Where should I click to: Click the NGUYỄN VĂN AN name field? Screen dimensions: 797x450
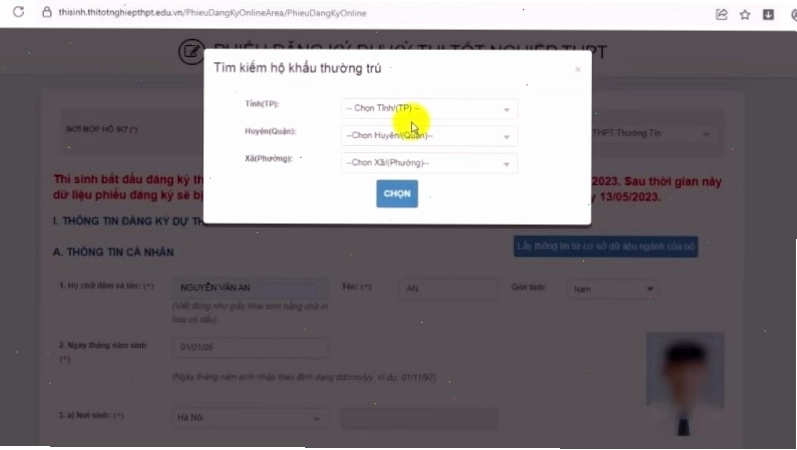pyautogui.click(x=250, y=288)
